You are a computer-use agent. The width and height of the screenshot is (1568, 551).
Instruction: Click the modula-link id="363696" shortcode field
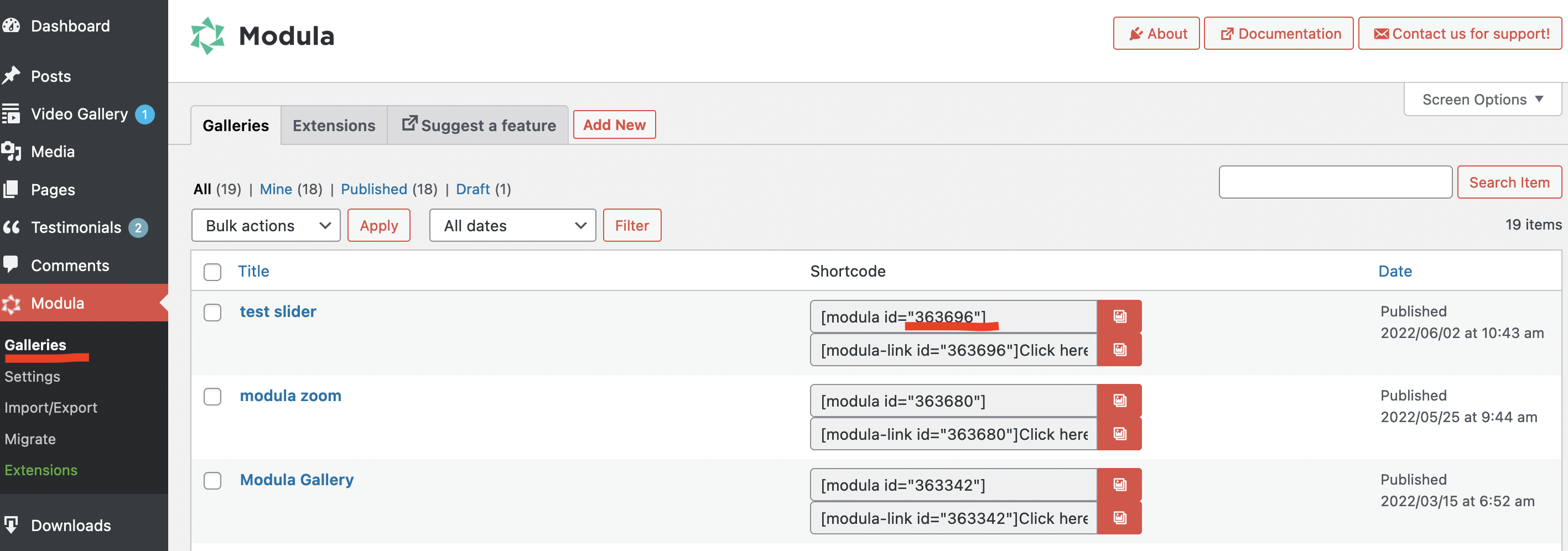tap(953, 350)
